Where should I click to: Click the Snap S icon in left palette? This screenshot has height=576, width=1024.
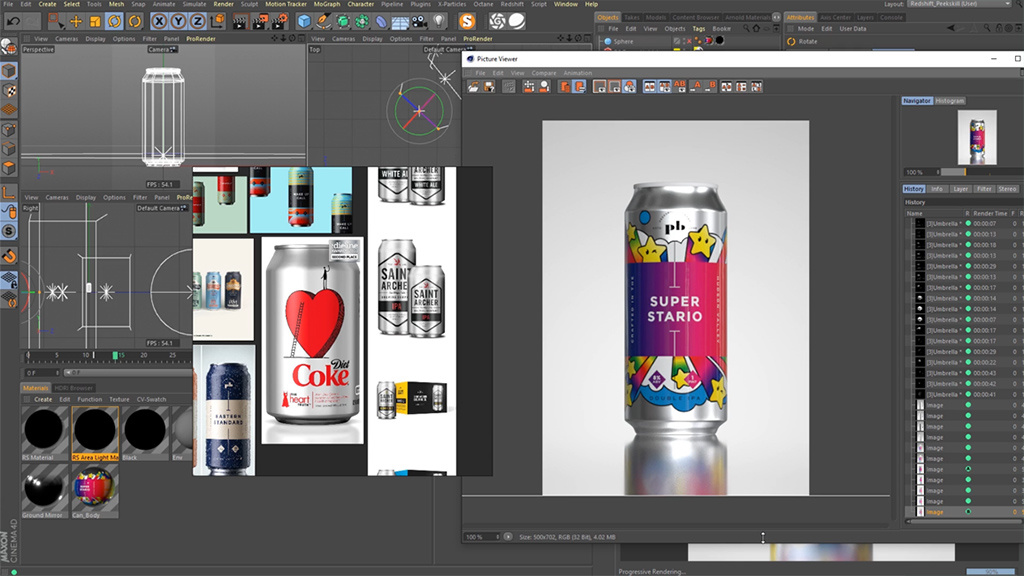(x=8, y=231)
